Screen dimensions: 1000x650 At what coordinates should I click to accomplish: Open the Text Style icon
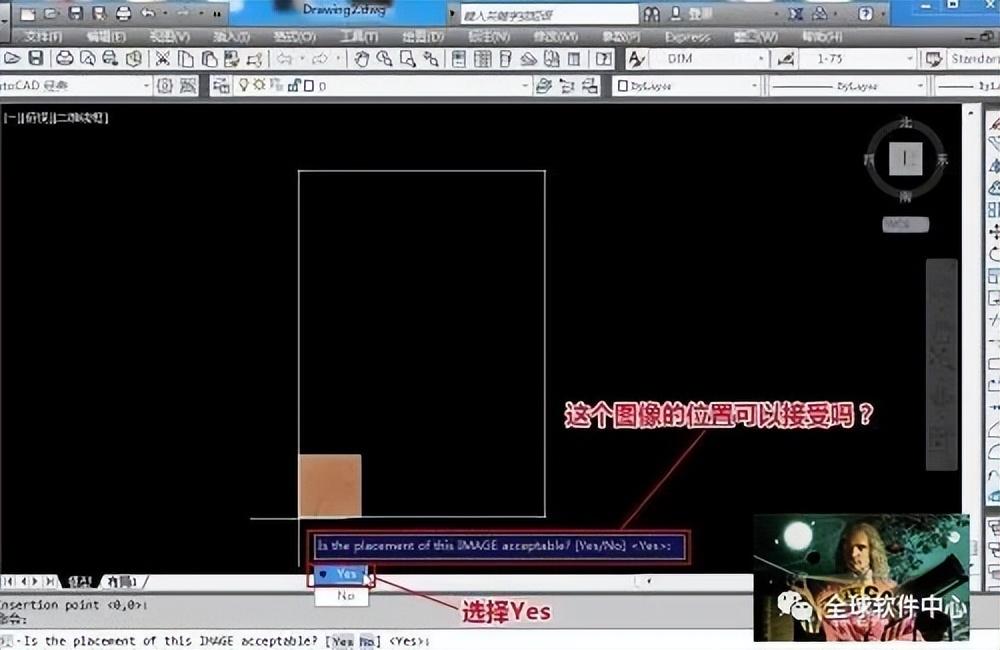tap(636, 59)
